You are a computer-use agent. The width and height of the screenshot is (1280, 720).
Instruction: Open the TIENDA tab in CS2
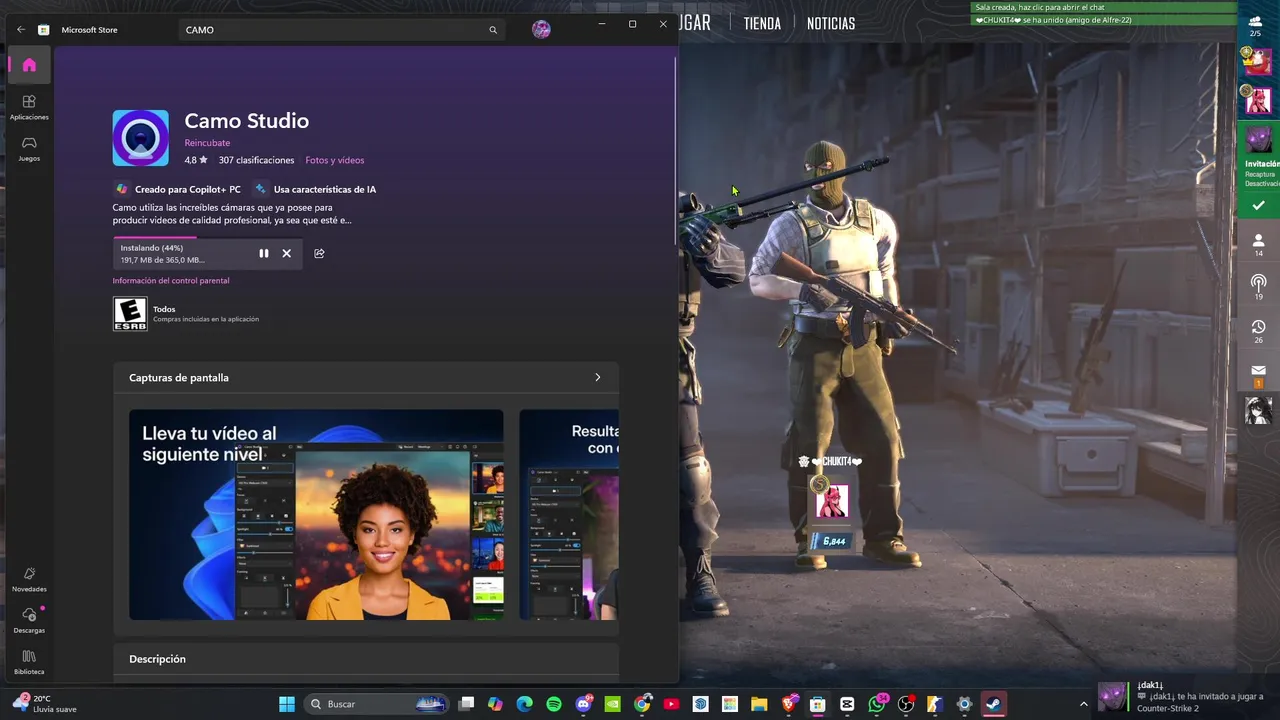pos(762,23)
